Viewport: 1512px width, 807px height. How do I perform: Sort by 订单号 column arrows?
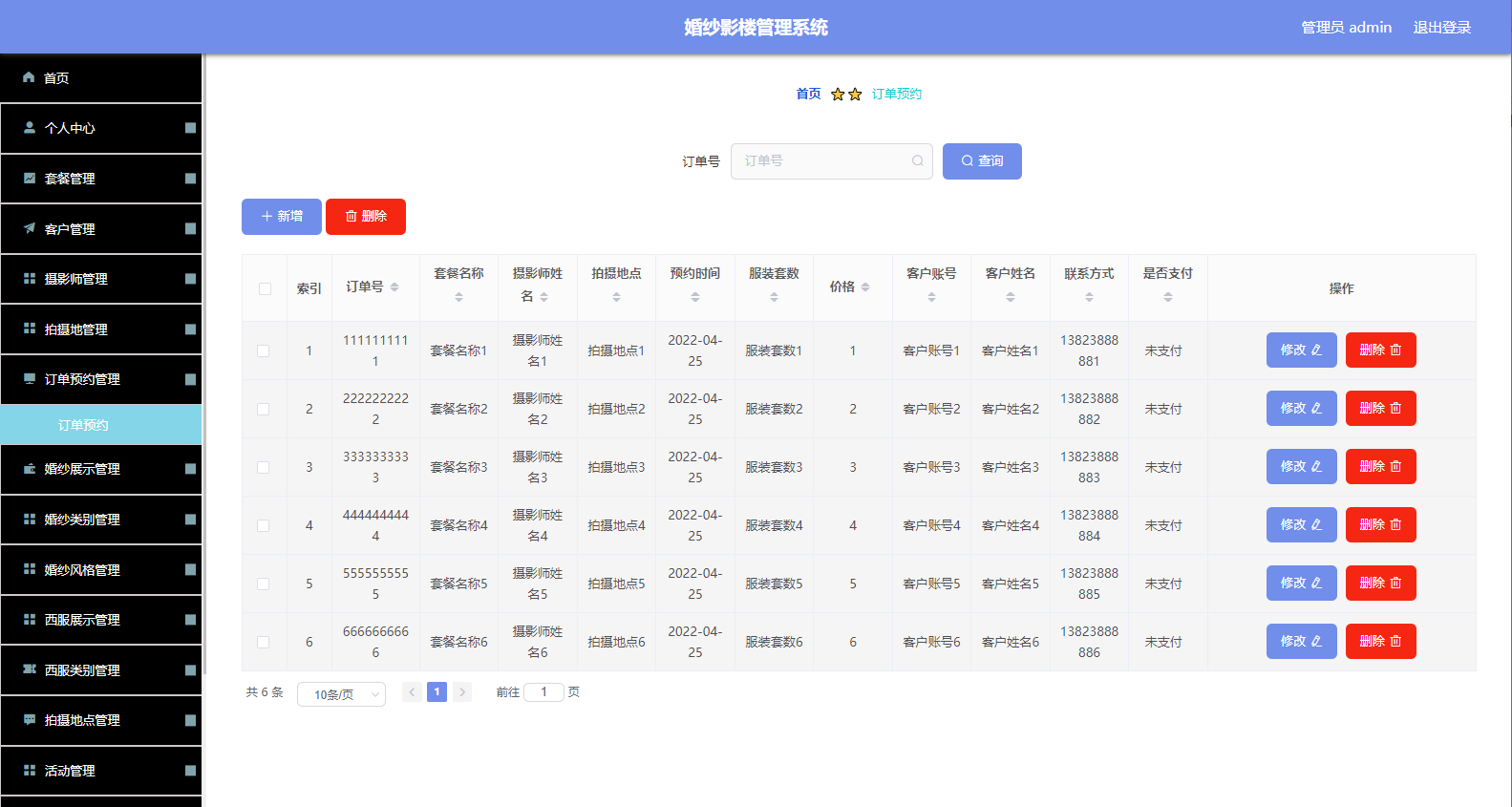pos(394,287)
